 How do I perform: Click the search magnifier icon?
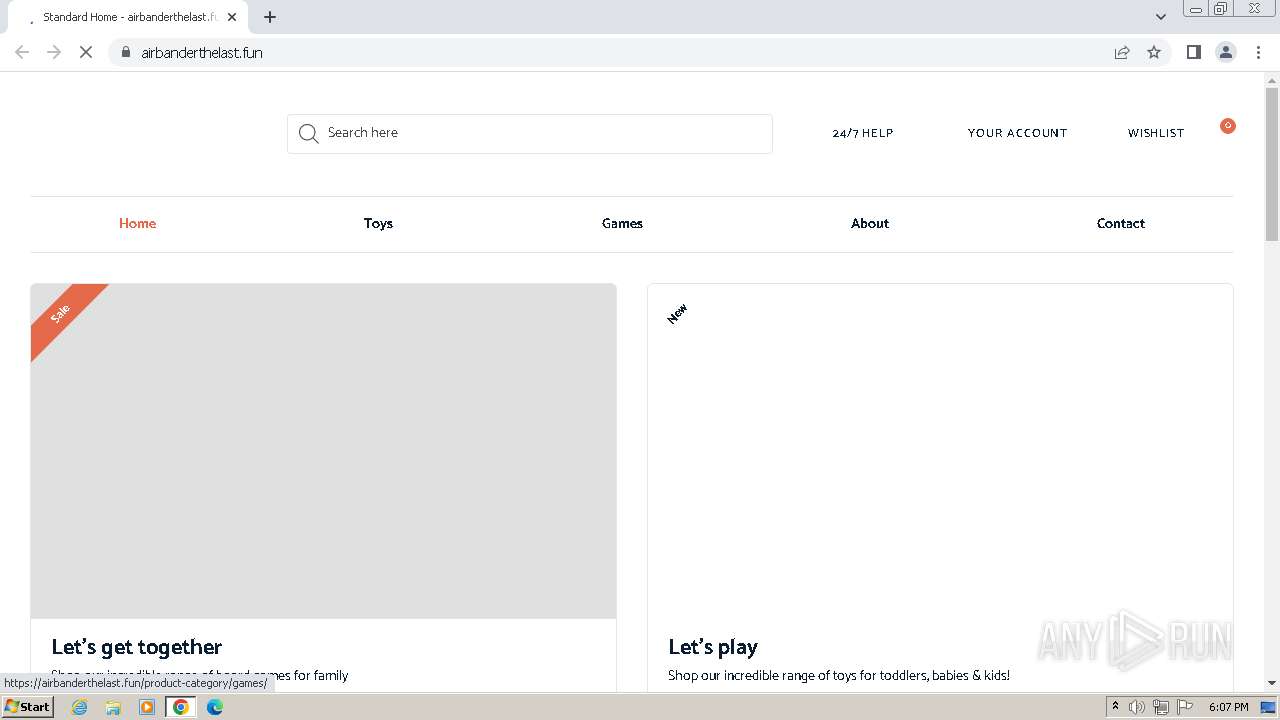tap(308, 133)
